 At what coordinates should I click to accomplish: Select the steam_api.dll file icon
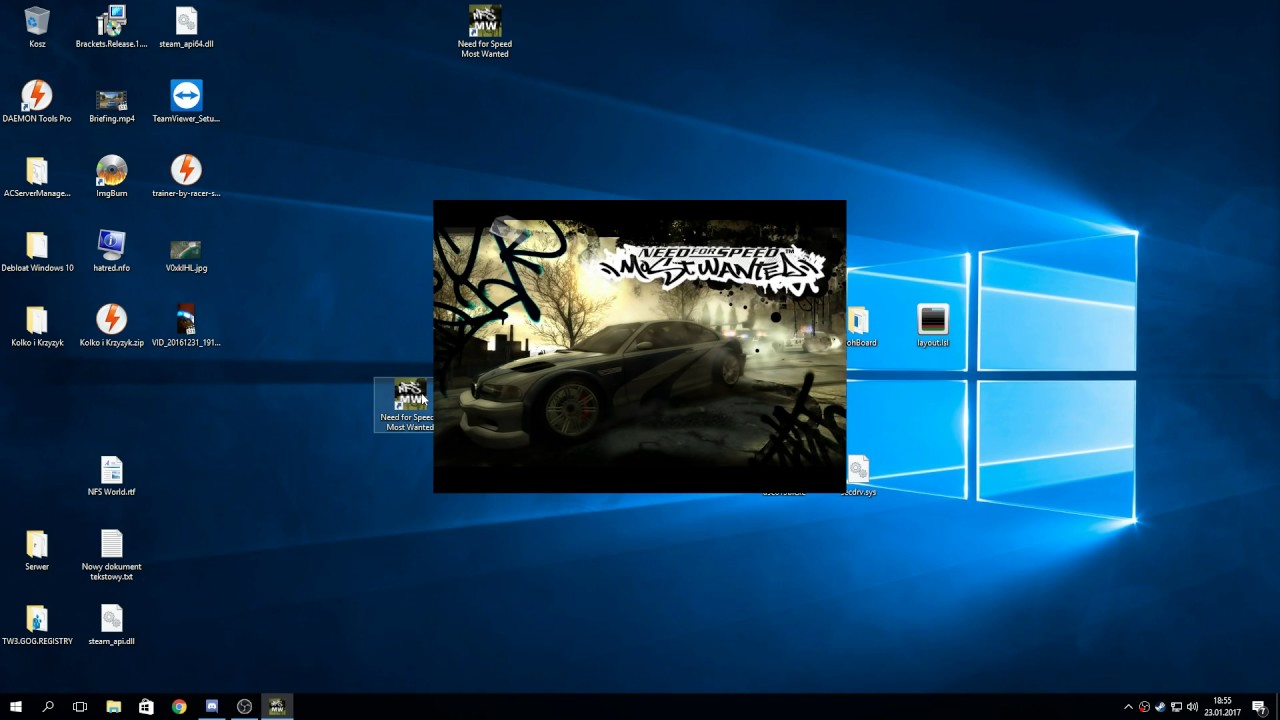coord(111,624)
